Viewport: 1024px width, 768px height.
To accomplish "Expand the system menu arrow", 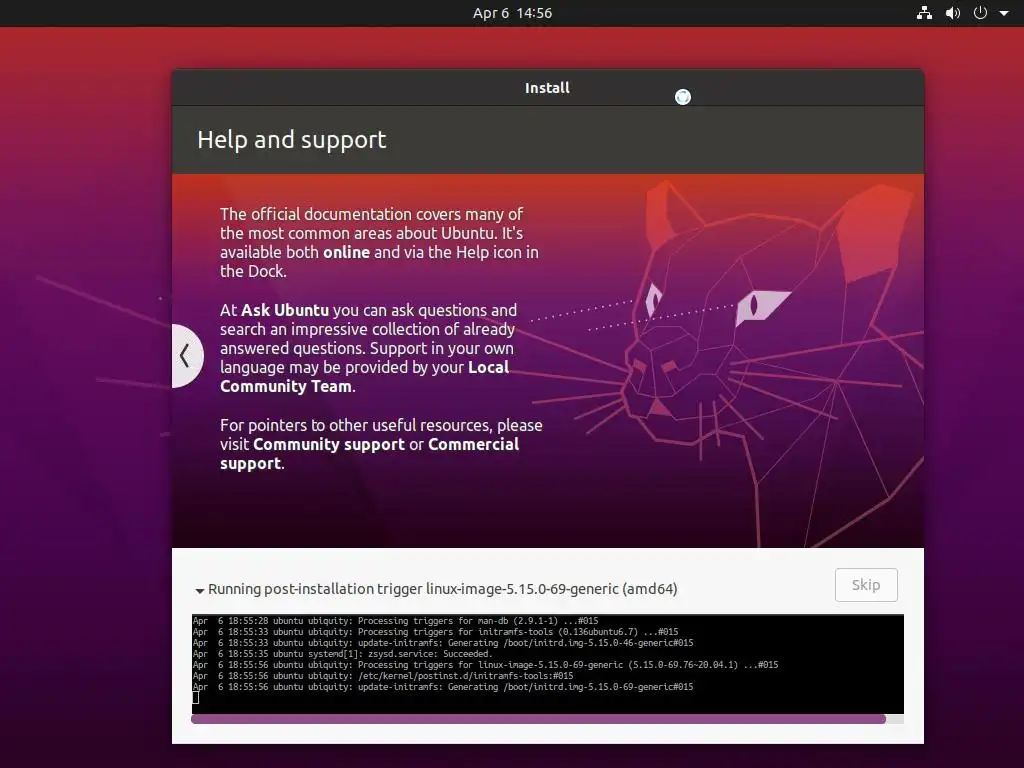I will tap(1004, 13).
